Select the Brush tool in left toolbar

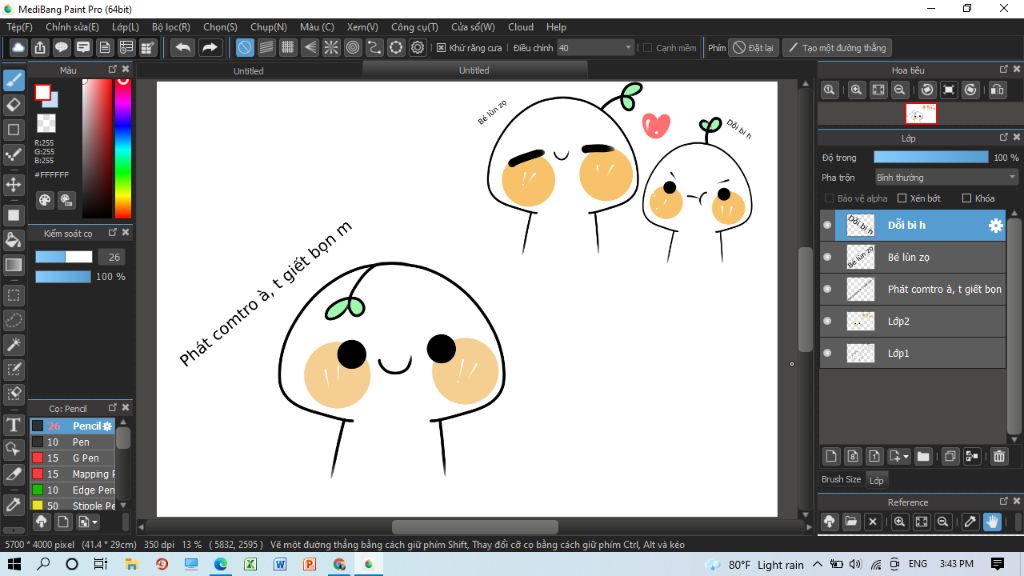(x=14, y=80)
